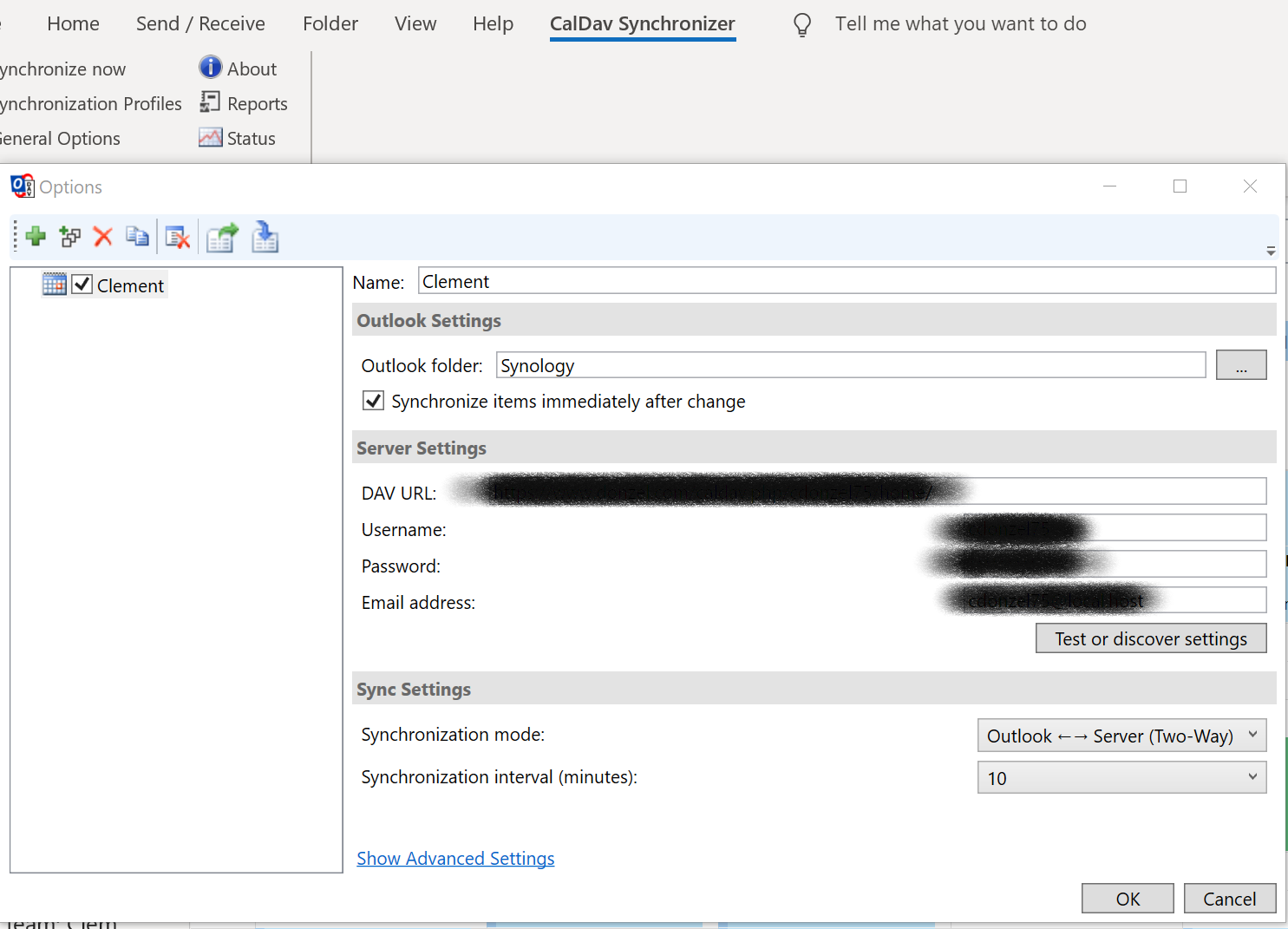The image size is (1288, 929).
Task: Click Test or discover settings button
Action: tap(1151, 638)
